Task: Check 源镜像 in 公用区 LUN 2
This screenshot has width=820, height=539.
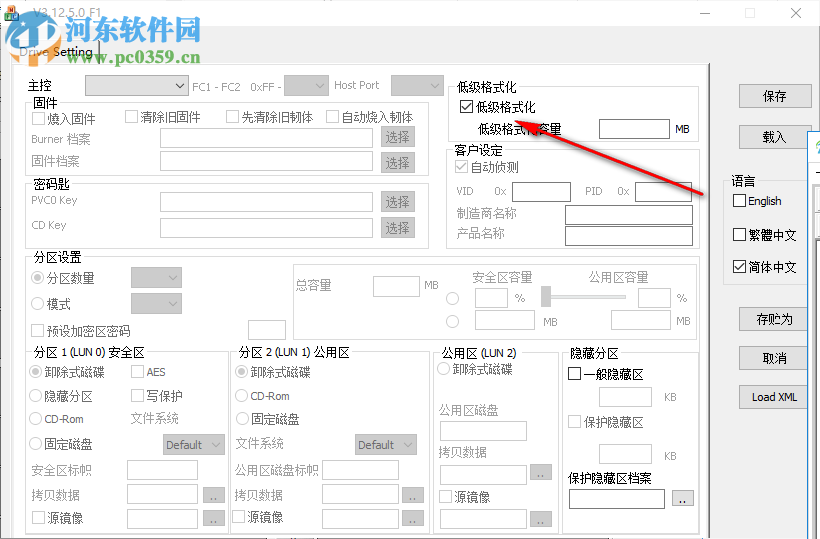Action: [446, 497]
